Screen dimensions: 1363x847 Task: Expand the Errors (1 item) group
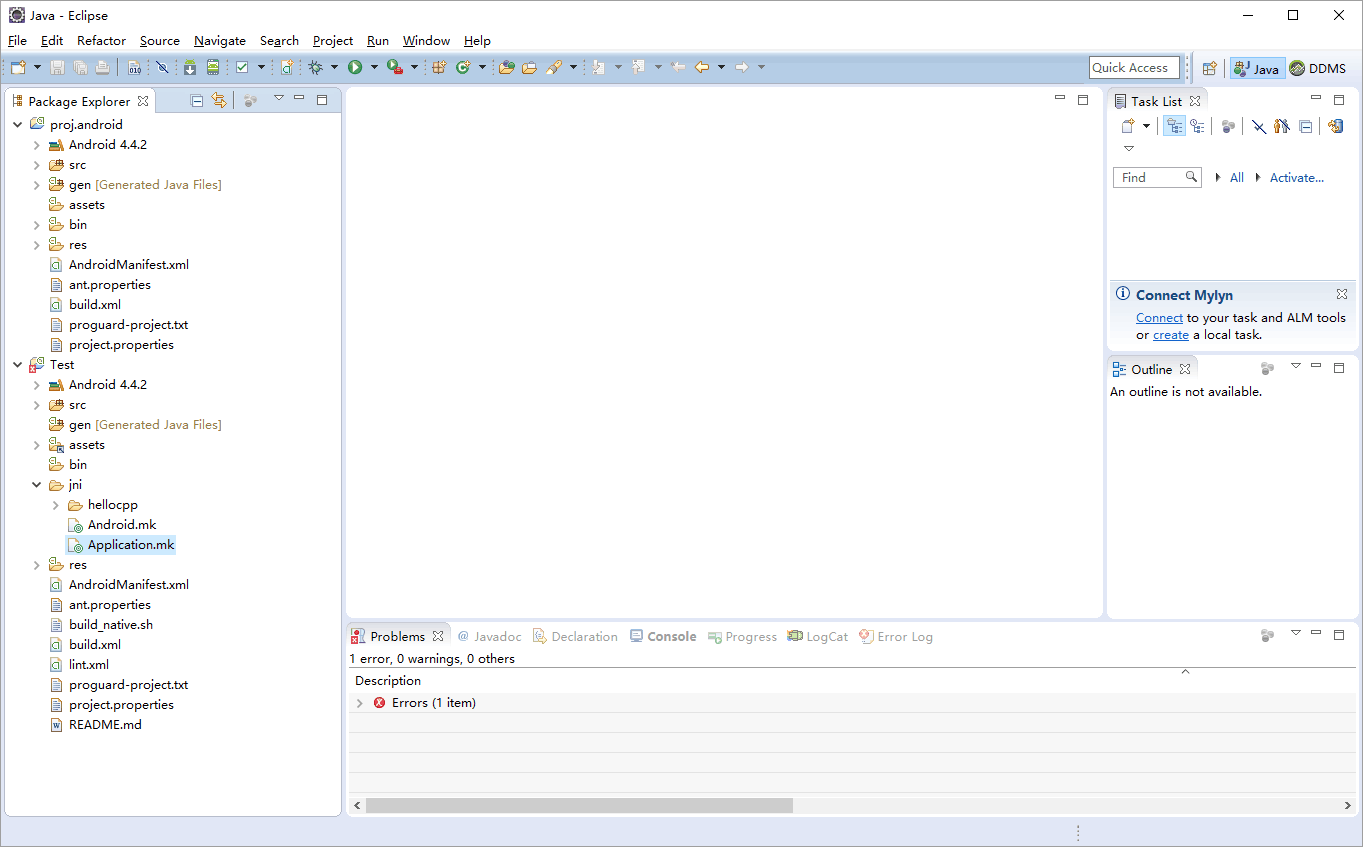click(360, 703)
